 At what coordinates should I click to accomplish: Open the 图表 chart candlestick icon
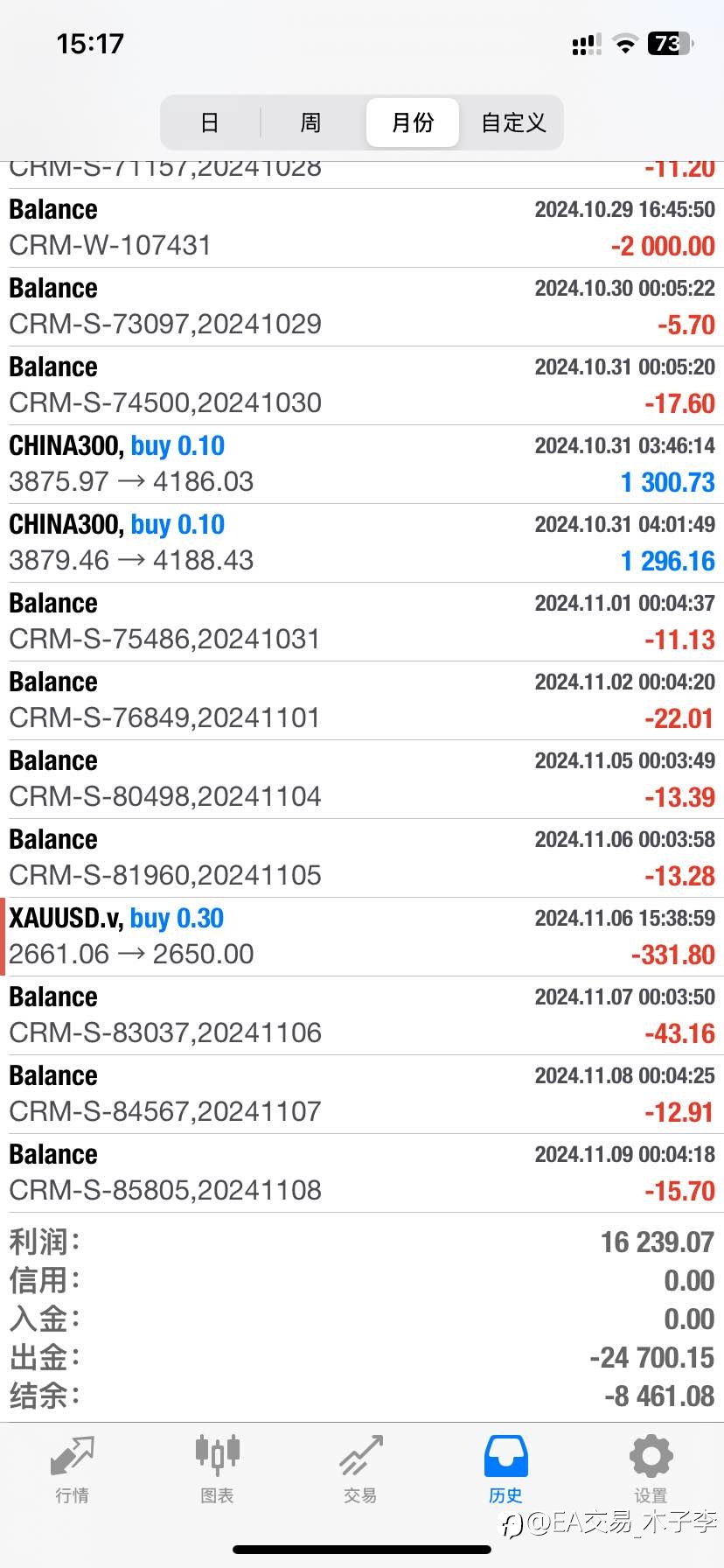(x=217, y=1453)
